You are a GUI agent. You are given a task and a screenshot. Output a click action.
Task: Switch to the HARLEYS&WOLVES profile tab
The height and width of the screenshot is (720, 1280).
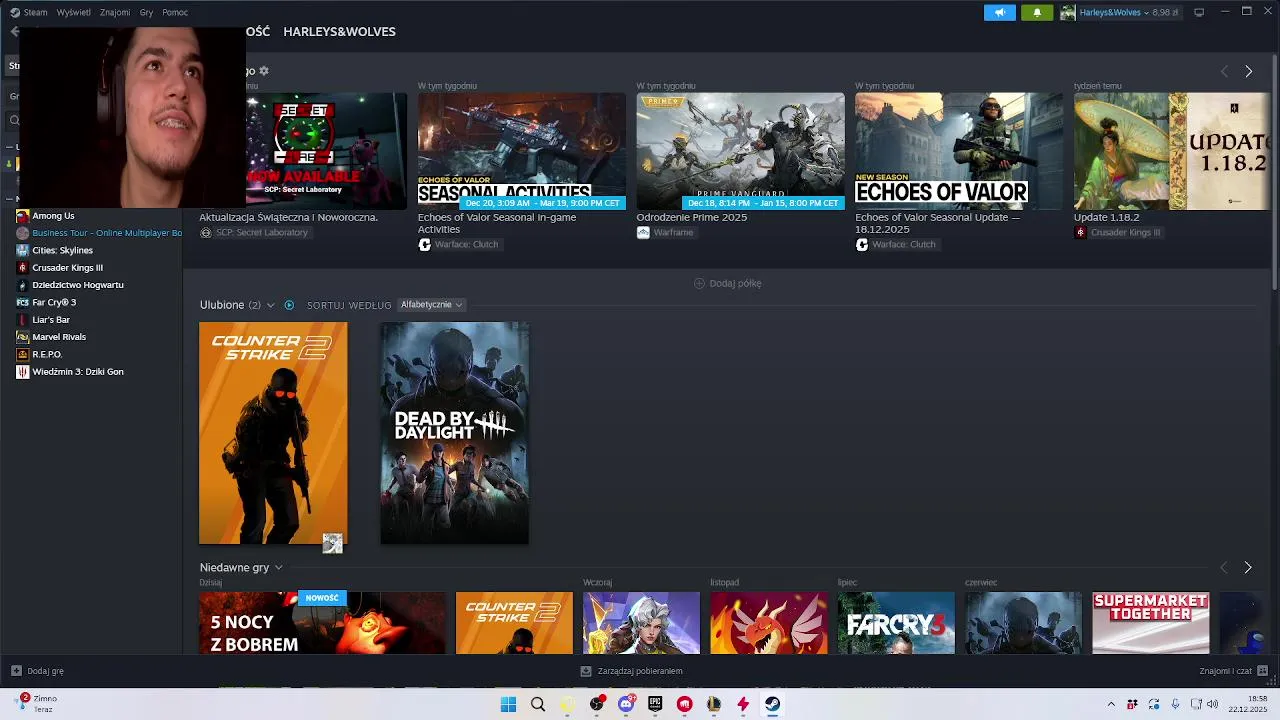339,32
